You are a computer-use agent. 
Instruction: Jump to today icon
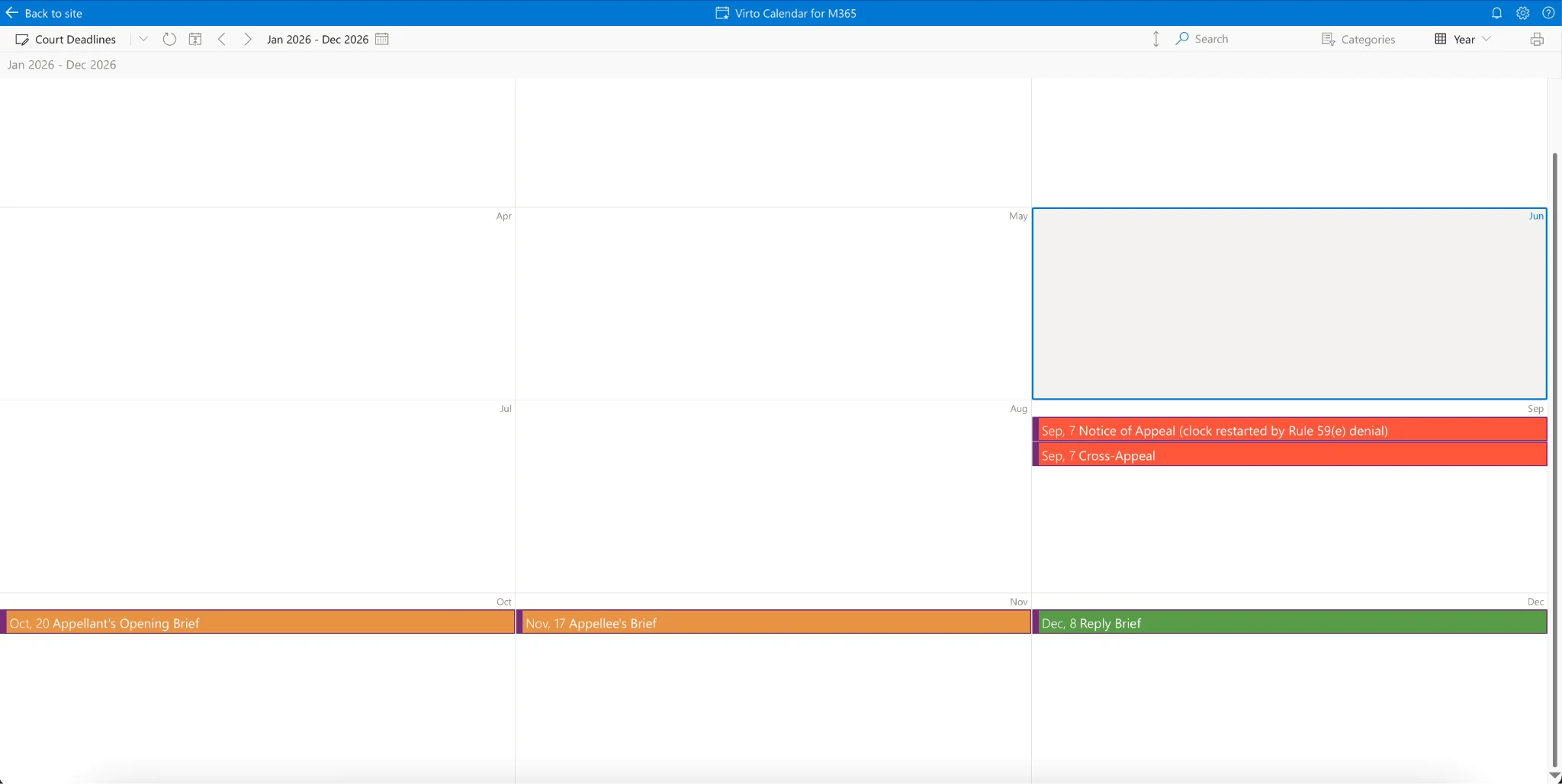coord(195,39)
